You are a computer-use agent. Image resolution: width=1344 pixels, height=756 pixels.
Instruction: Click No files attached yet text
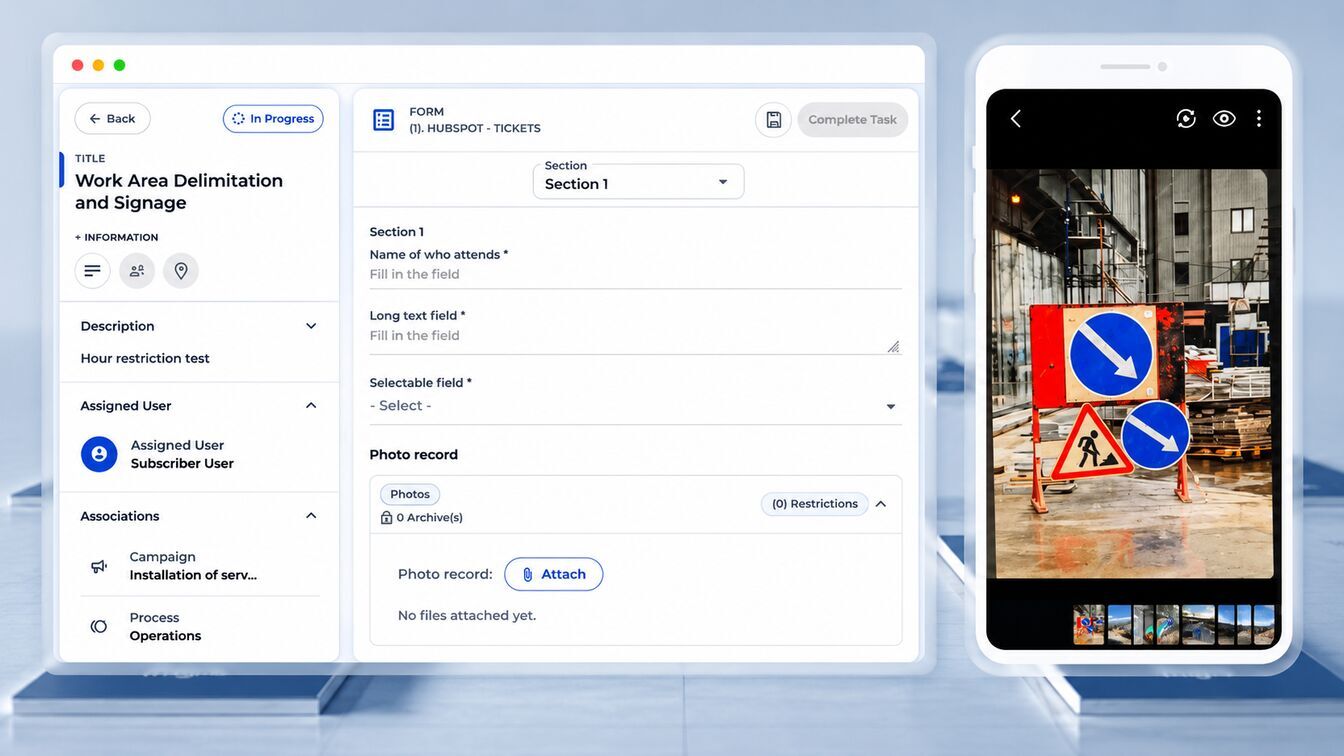click(x=467, y=616)
